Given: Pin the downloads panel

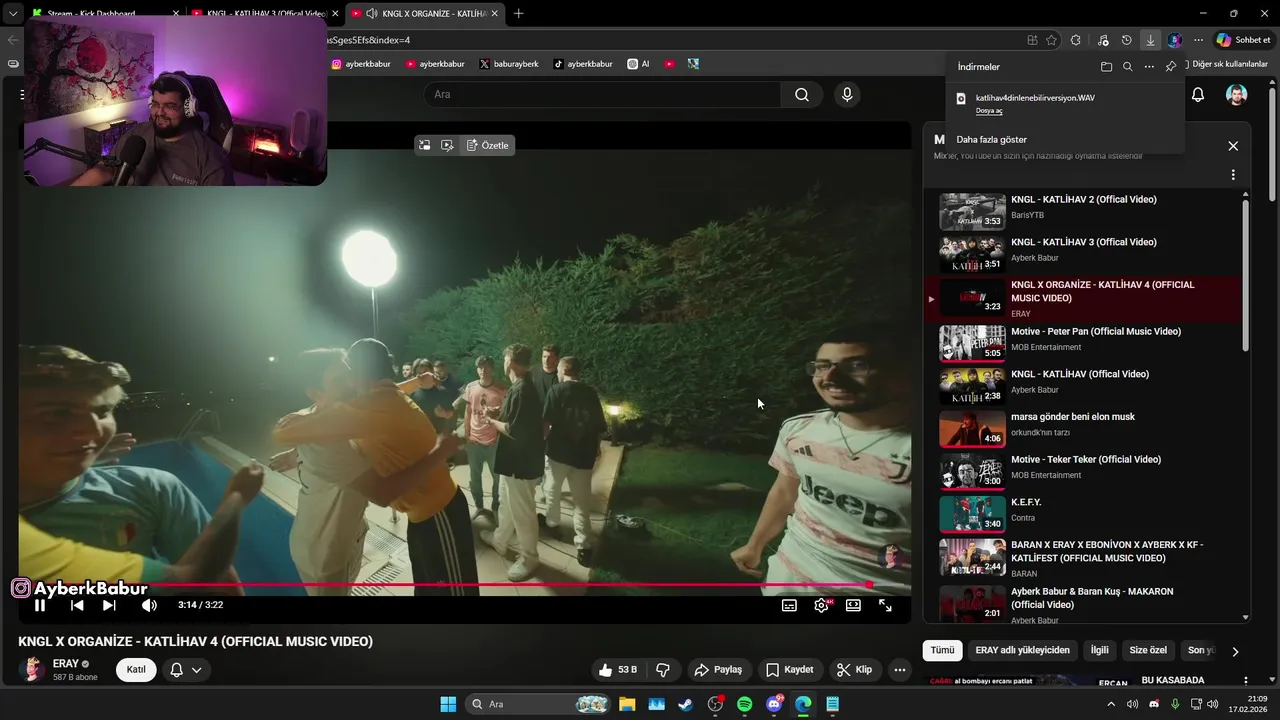Looking at the screenshot, I should 1171,67.
